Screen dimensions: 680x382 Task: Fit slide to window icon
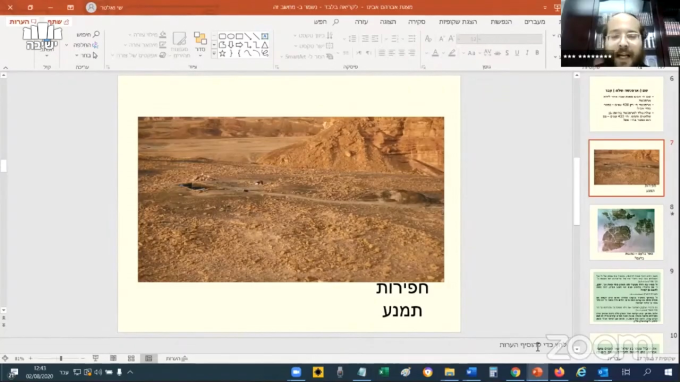point(5,359)
